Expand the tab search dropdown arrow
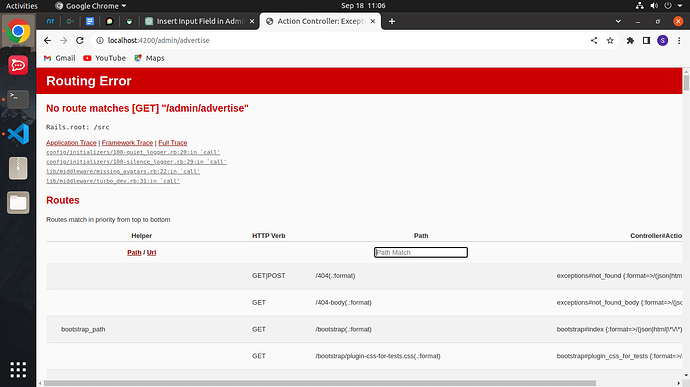The image size is (690, 387). (x=618, y=21)
